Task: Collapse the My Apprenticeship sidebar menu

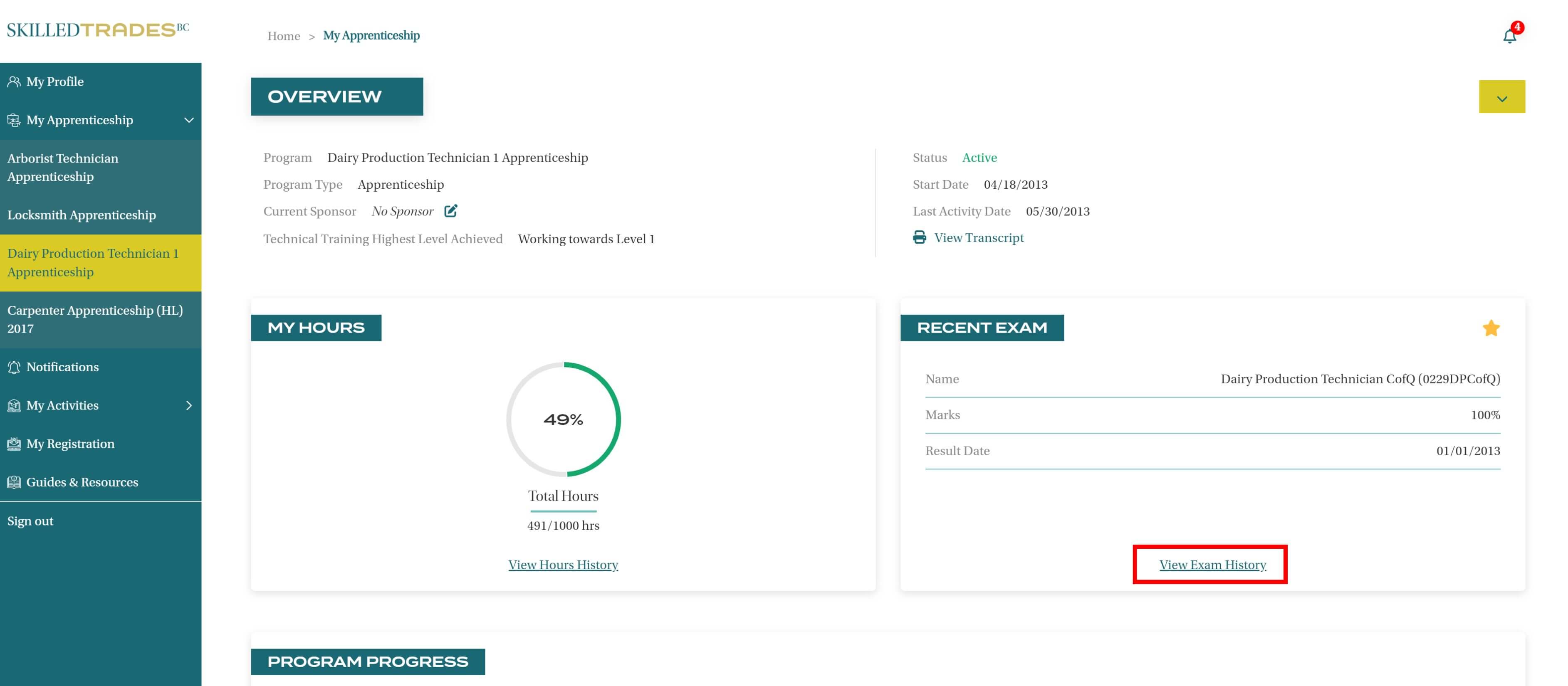Action: (x=189, y=120)
